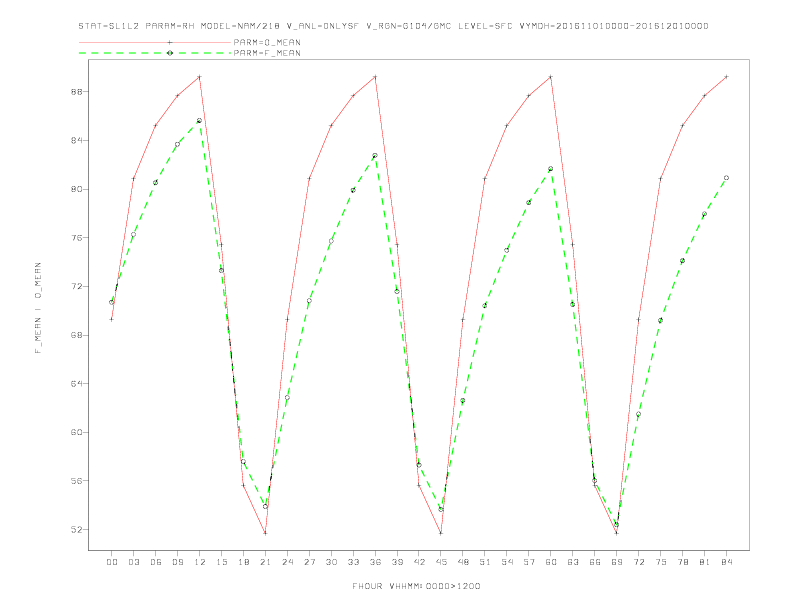Click the y-axis tick label 72
This screenshot has width=792, height=612.
tap(76, 286)
